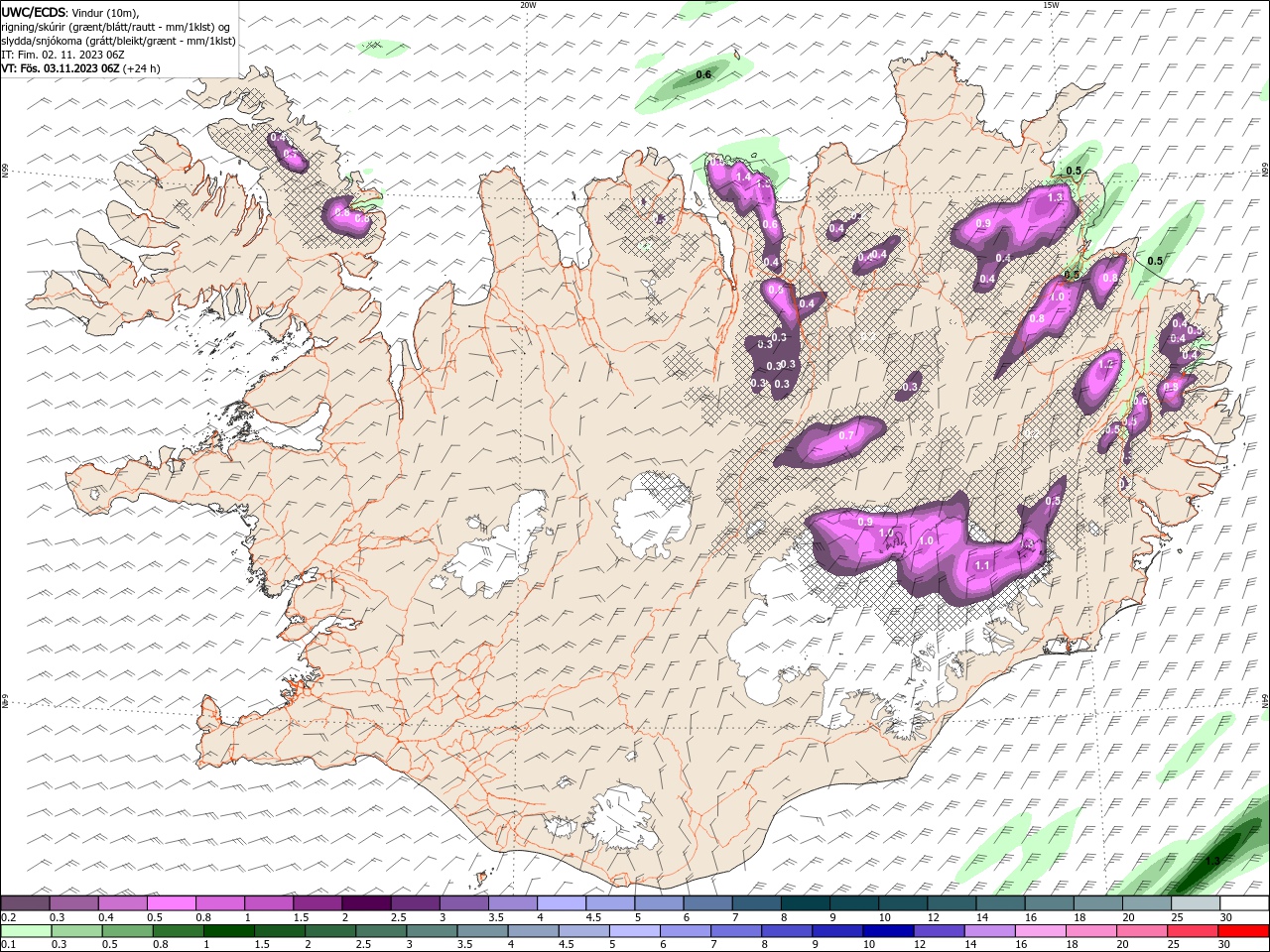Image resolution: width=1270 pixels, height=952 pixels.
Task: Click the pale green bottom-row swatch between 0.1 and 0.3
Action: (x=26, y=931)
